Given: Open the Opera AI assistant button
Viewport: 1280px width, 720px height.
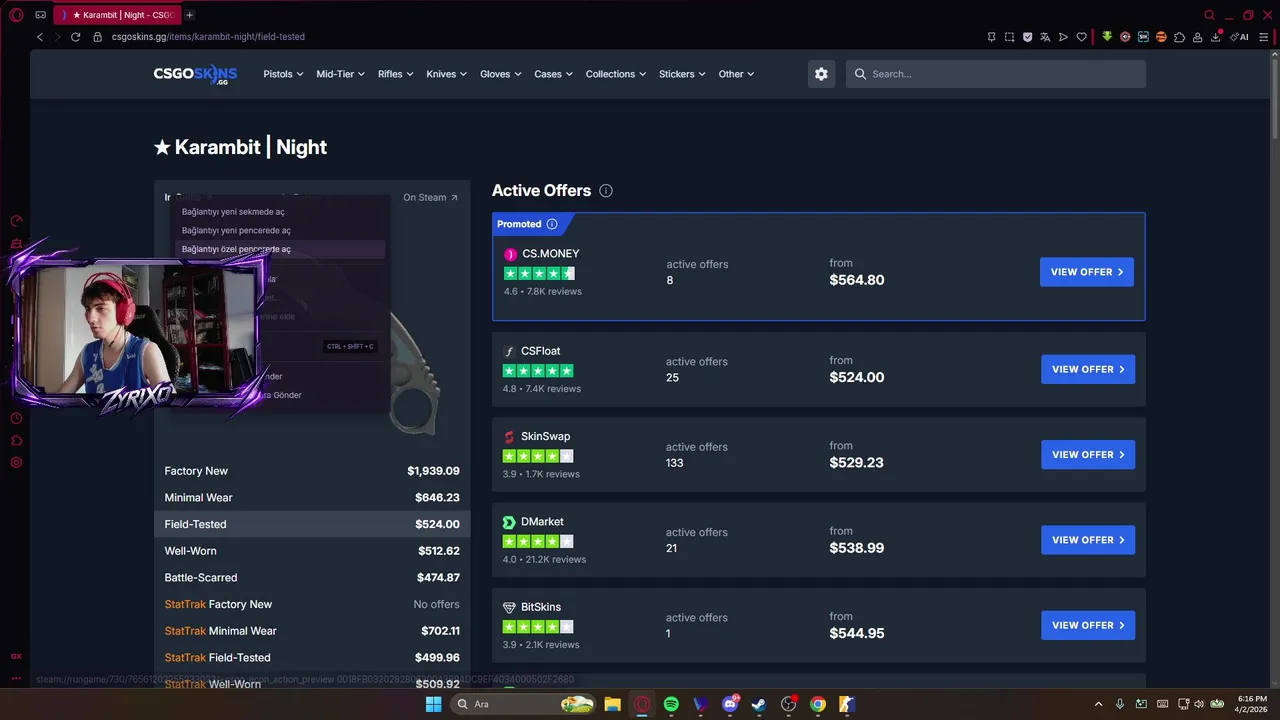Looking at the screenshot, I should [x=1240, y=37].
